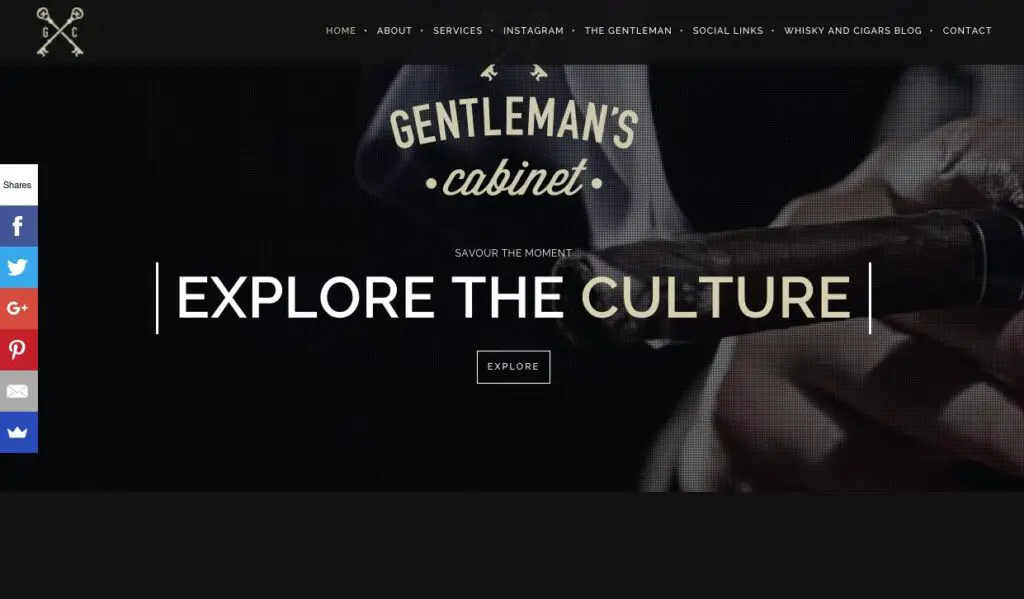Select The Gentleman menu item

click(628, 31)
